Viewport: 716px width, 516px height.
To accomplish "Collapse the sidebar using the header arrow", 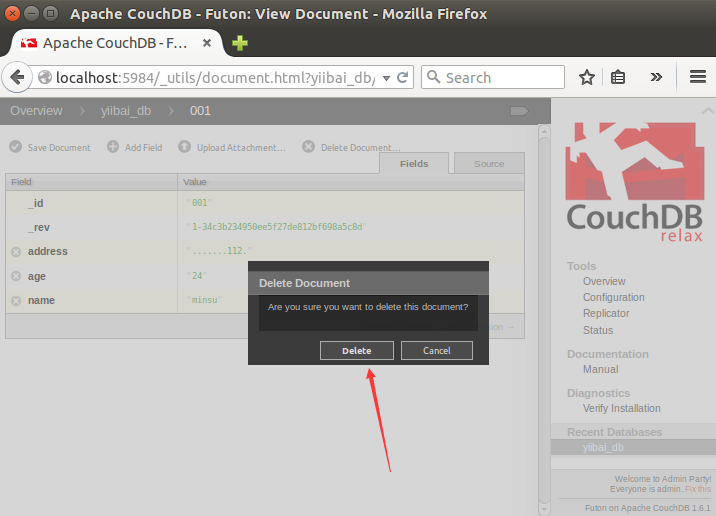I will click(518, 111).
